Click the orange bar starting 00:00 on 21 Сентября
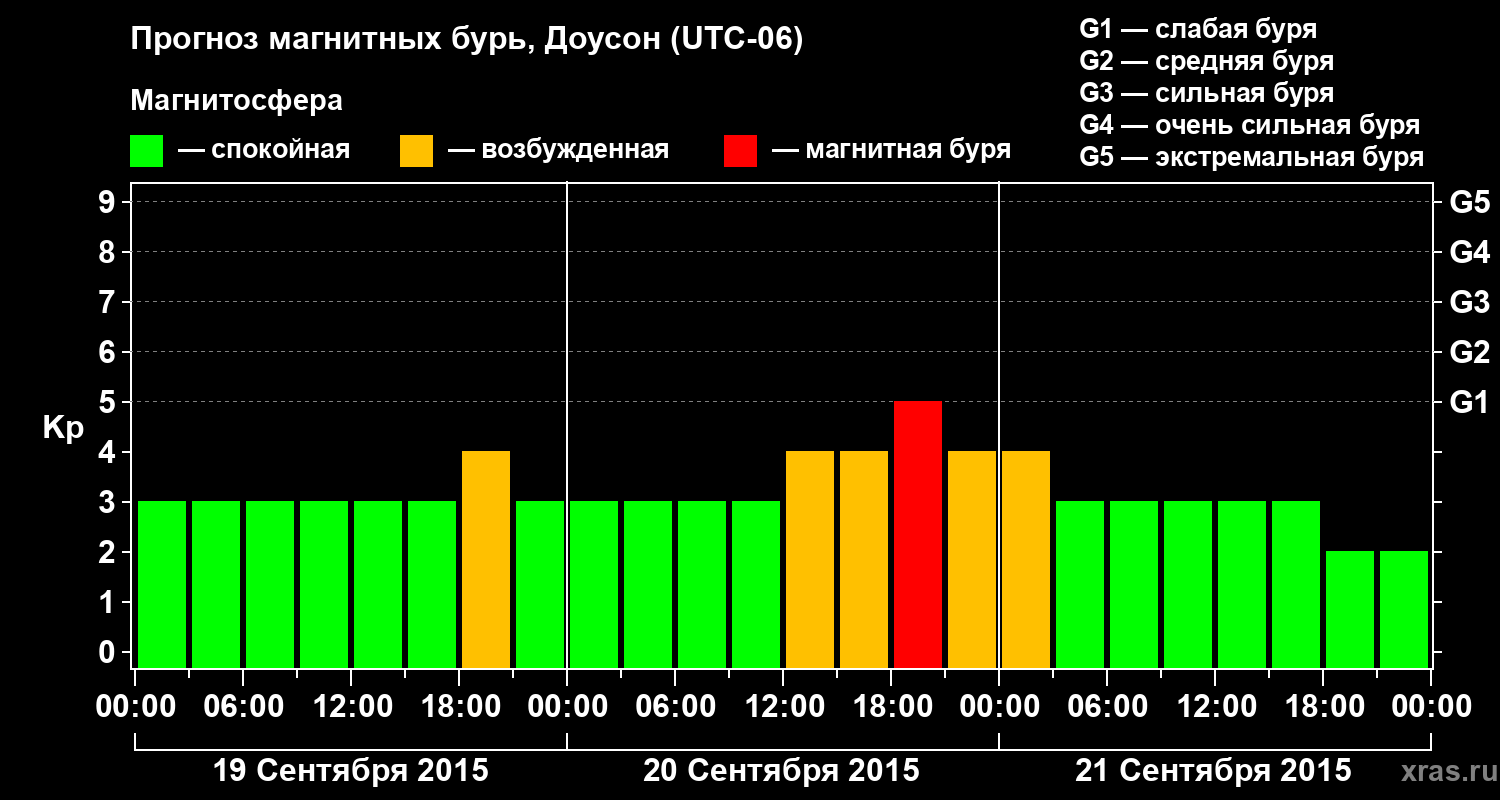The image size is (1500, 800). [1026, 559]
